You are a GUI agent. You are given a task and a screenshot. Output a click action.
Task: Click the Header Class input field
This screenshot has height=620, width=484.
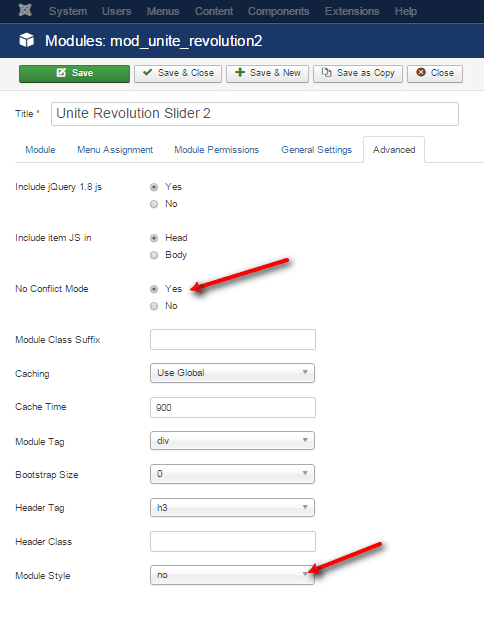[233, 541]
